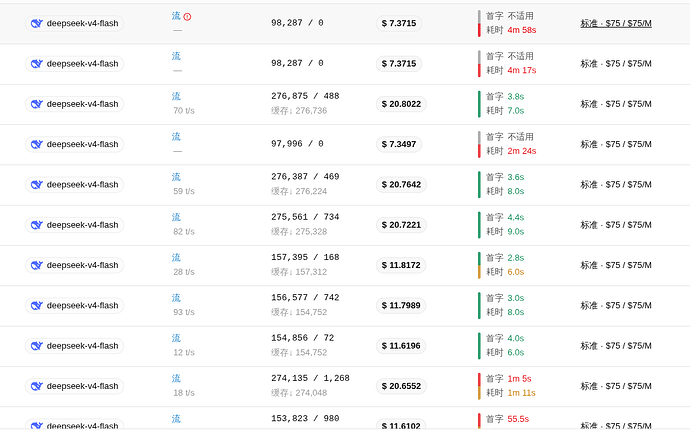The height and width of the screenshot is (439, 690).
Task: Click whale icon in the 12 t/s row
Action: [x=37, y=346]
